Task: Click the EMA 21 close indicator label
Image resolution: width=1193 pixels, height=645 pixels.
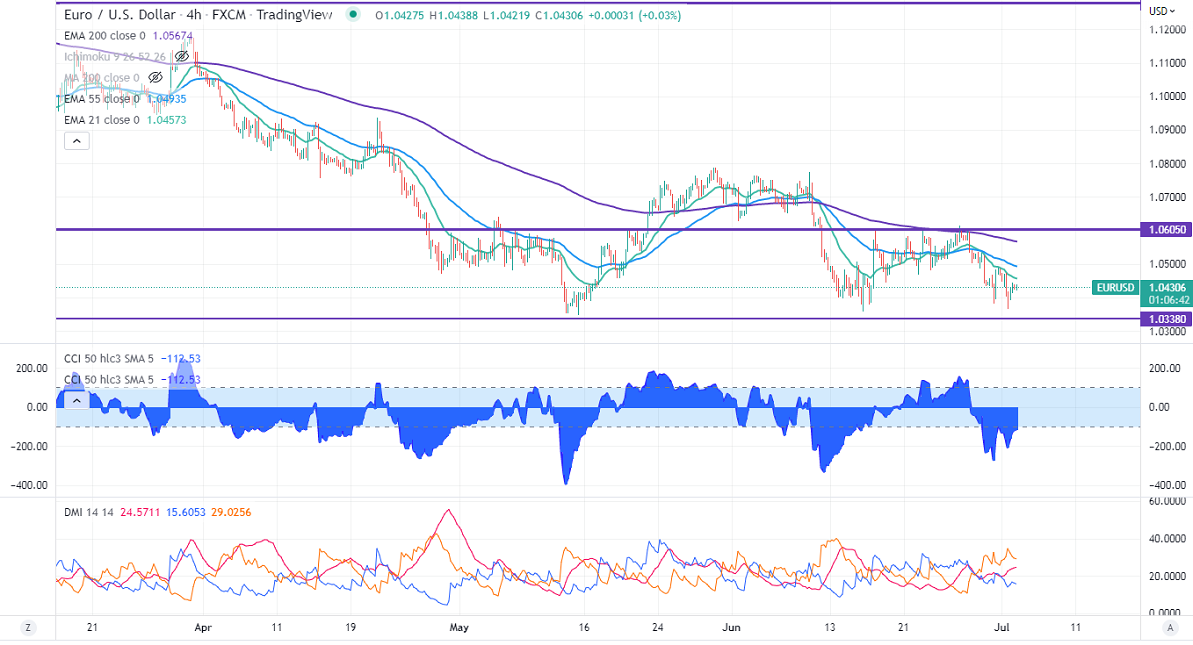Action: pyautogui.click(x=102, y=120)
